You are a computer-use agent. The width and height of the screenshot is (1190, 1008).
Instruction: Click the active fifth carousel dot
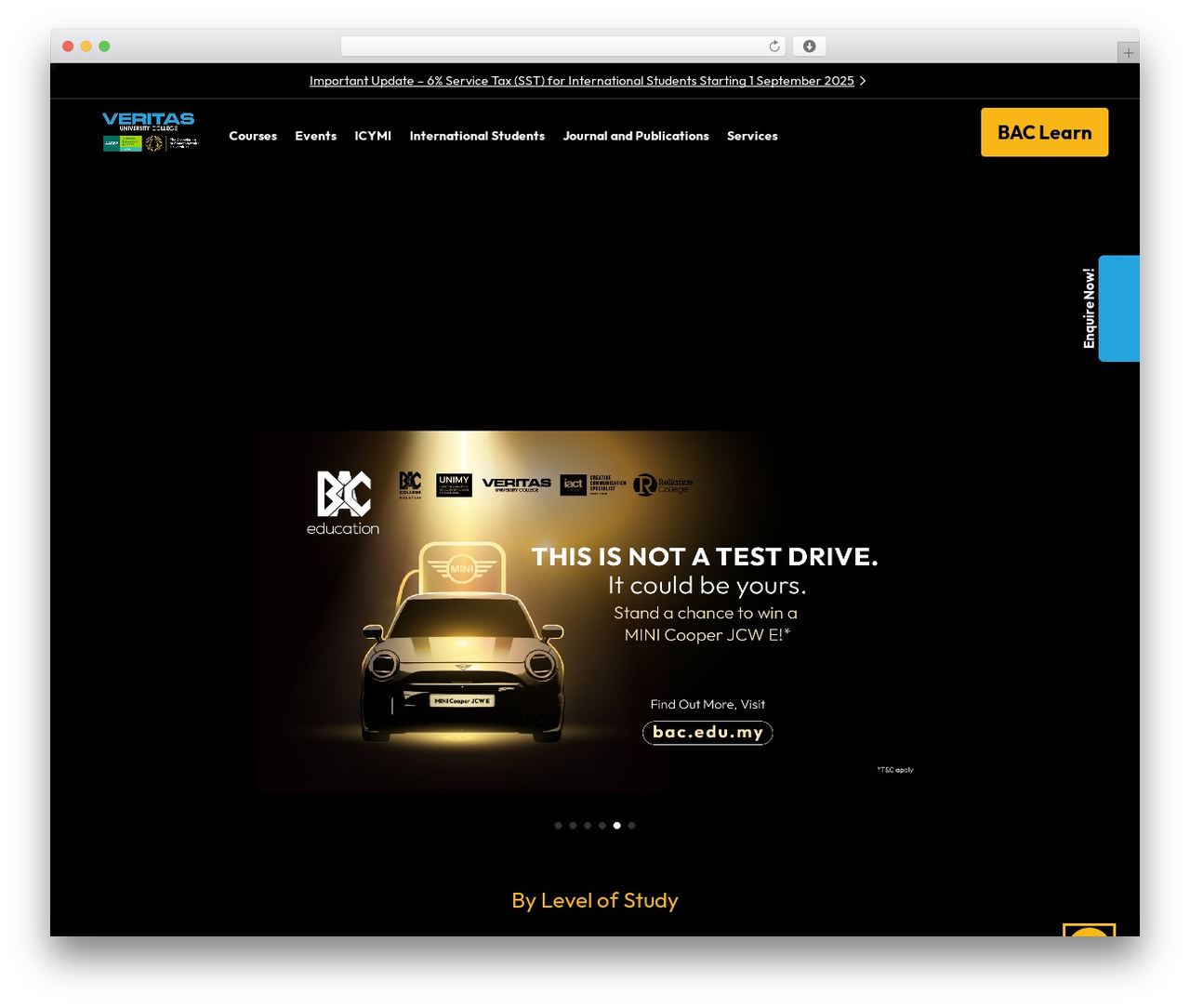tap(617, 826)
